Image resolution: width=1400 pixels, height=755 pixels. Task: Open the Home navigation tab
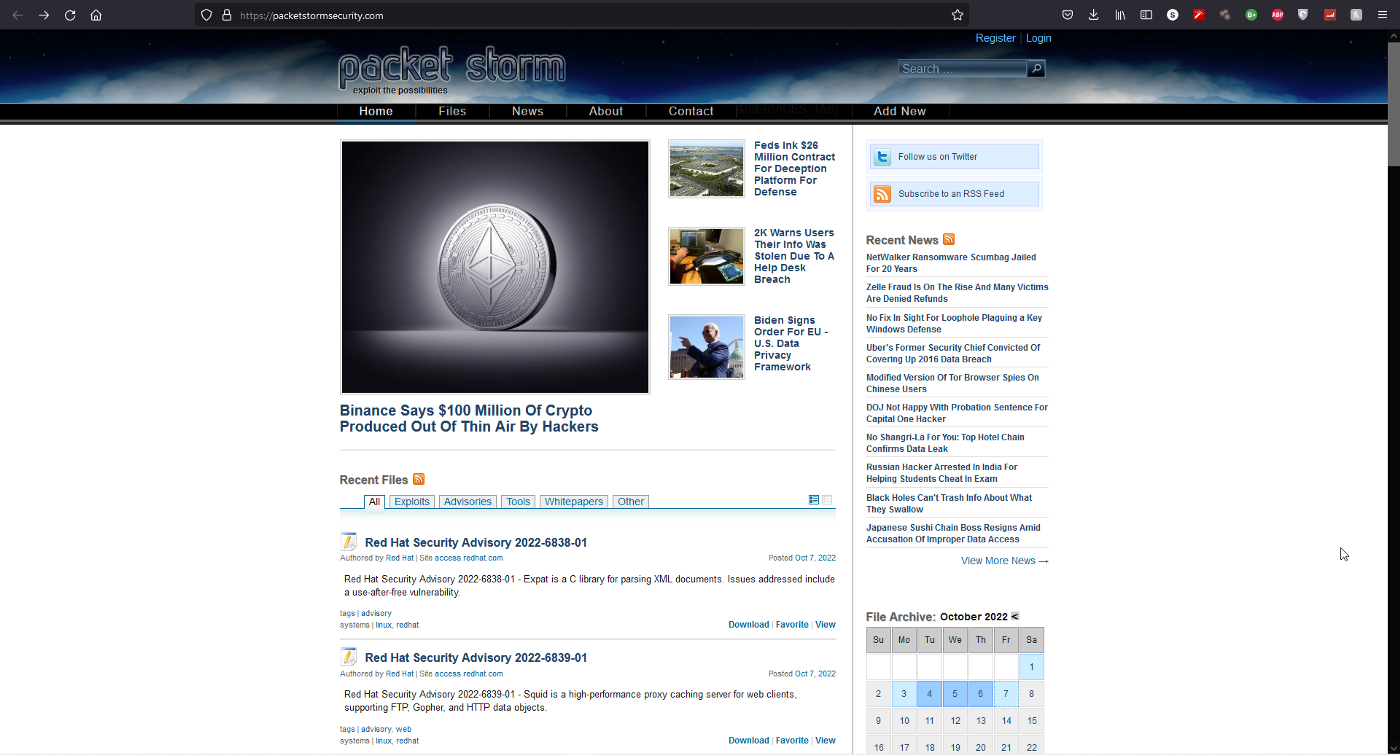(376, 111)
